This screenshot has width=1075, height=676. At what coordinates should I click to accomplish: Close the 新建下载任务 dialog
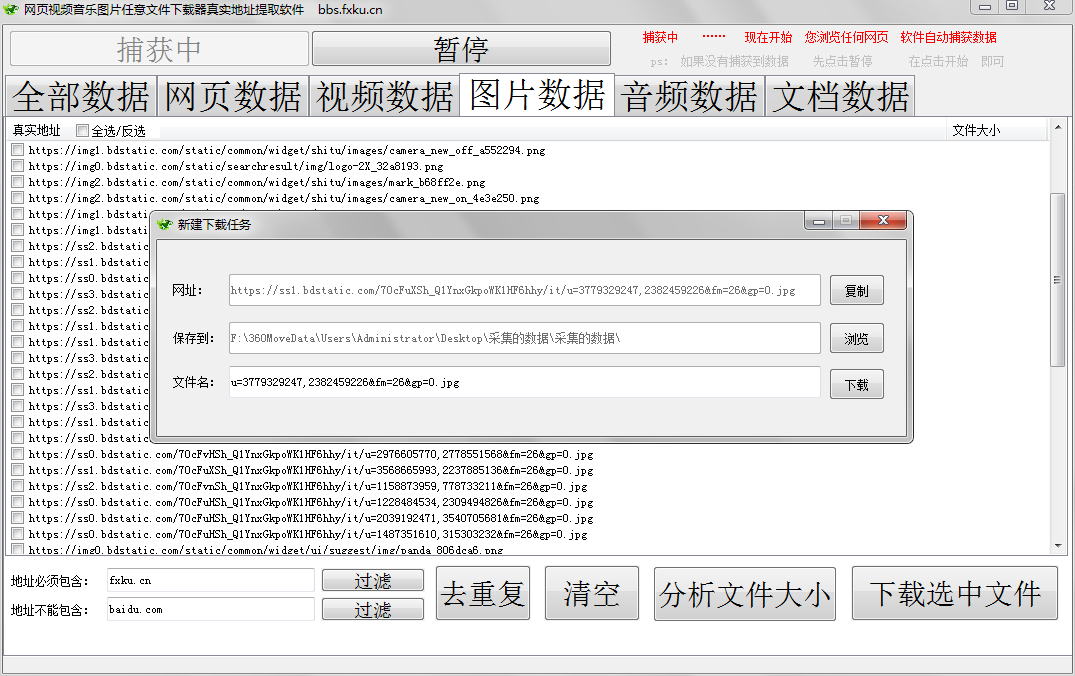point(884,221)
